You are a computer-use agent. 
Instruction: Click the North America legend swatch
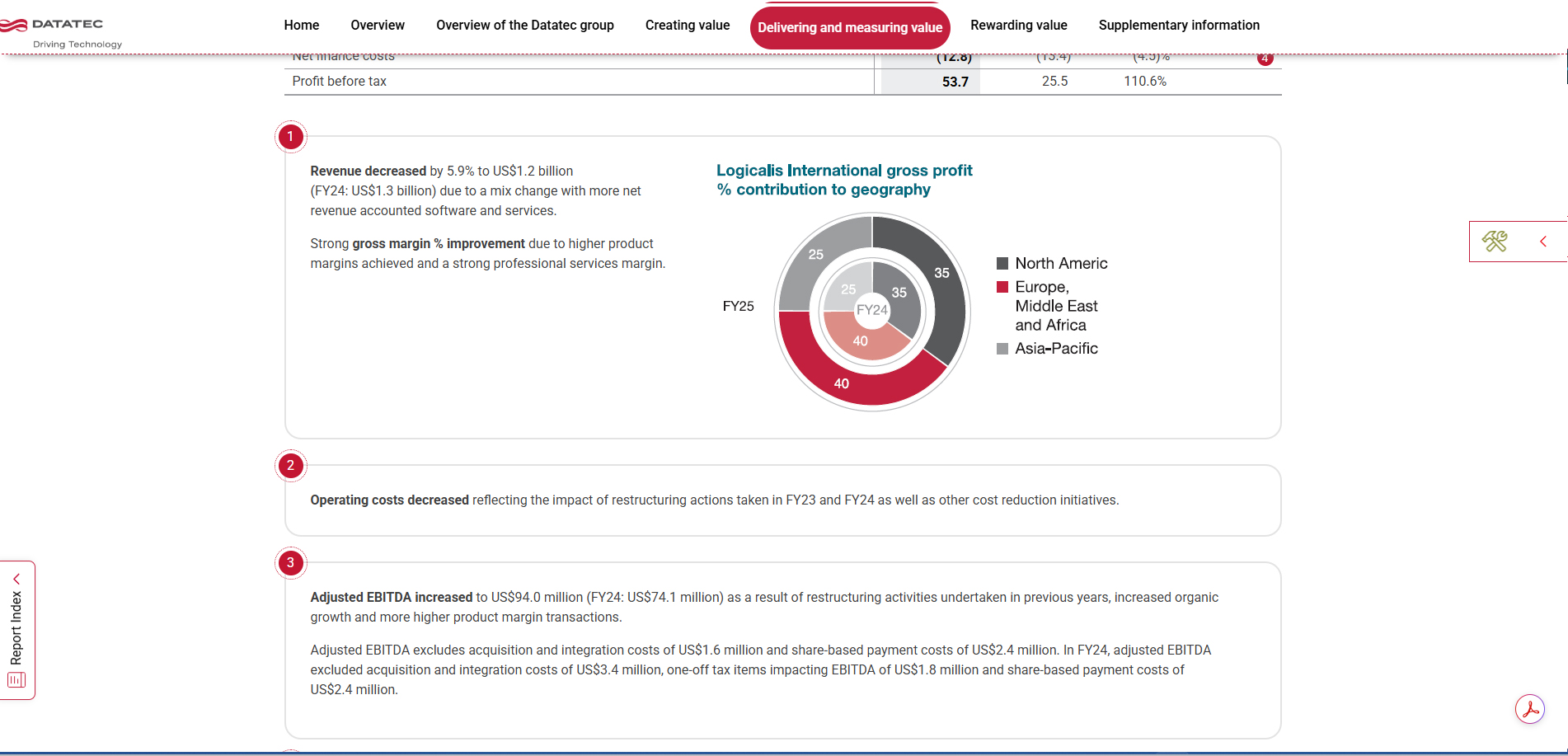click(x=1002, y=264)
